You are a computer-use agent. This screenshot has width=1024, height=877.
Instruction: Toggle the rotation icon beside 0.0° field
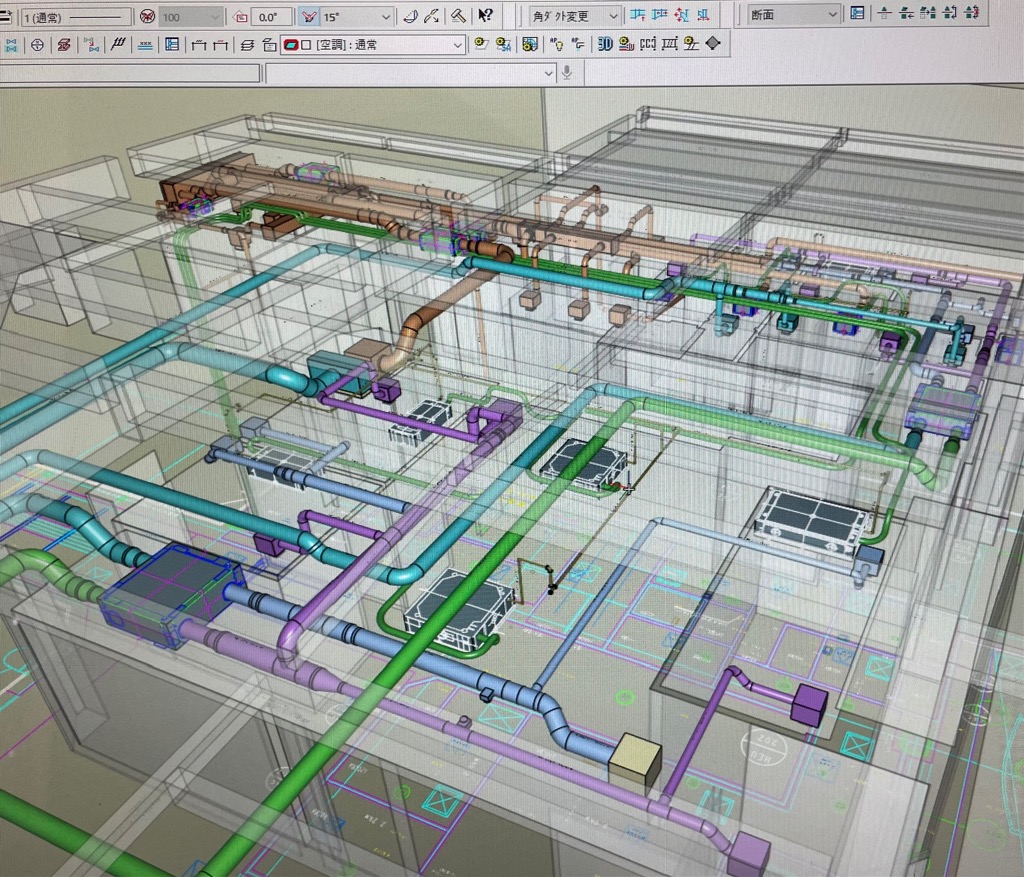tap(240, 16)
